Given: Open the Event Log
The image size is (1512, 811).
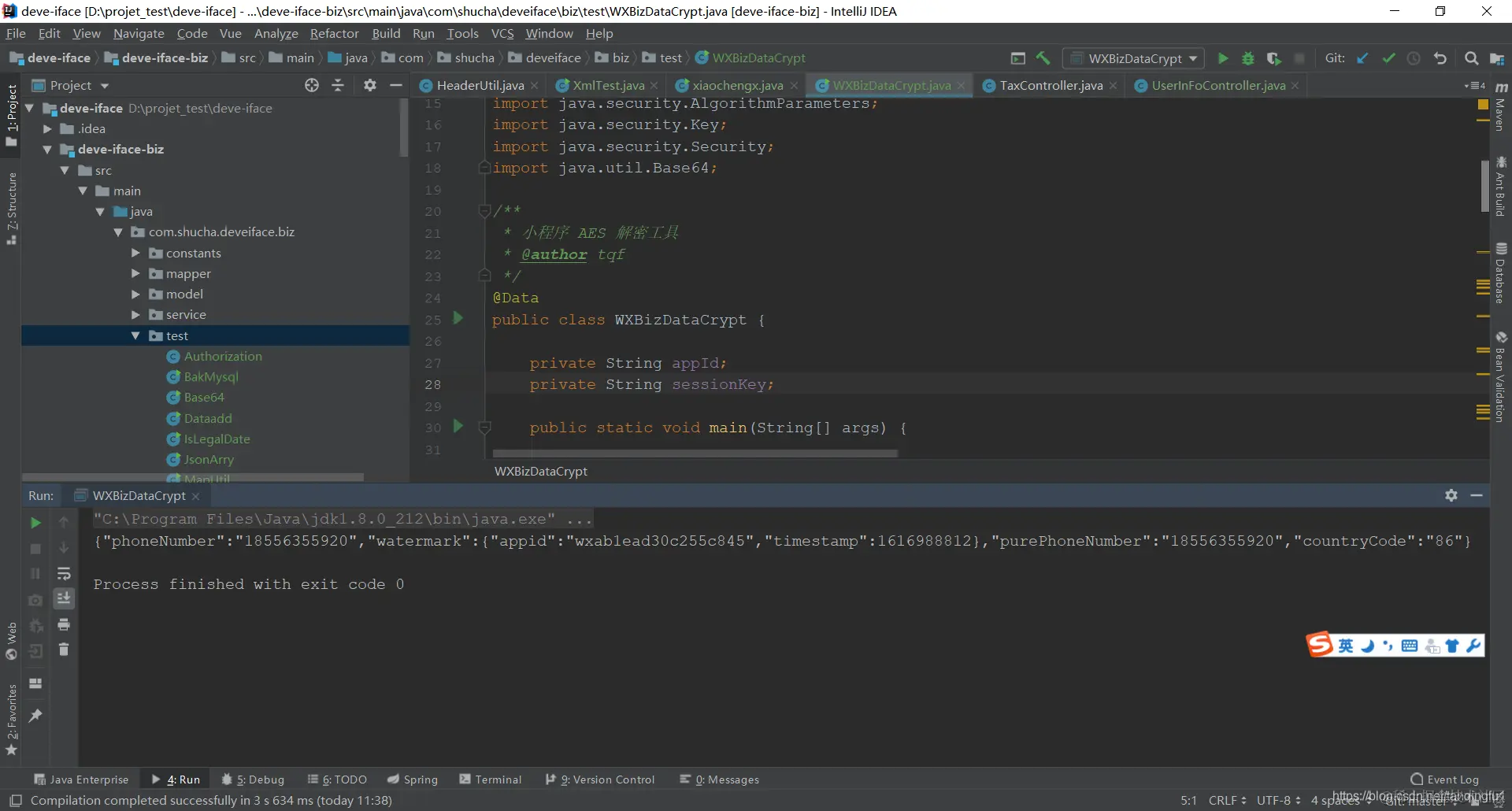Looking at the screenshot, I should [x=1445, y=780].
